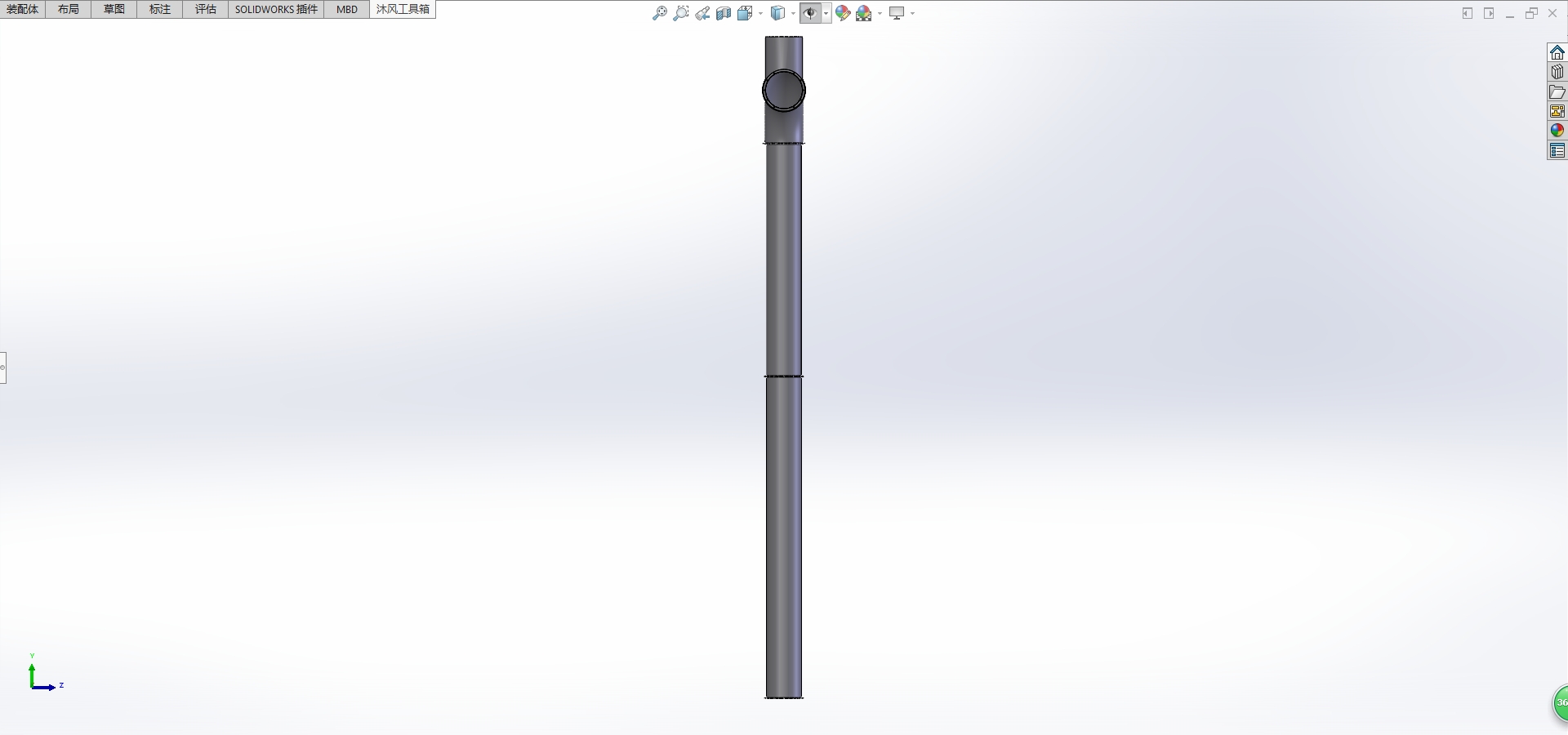Open the Apply Scene dropdown arrow
This screenshot has width=1568, height=735.
880,13
